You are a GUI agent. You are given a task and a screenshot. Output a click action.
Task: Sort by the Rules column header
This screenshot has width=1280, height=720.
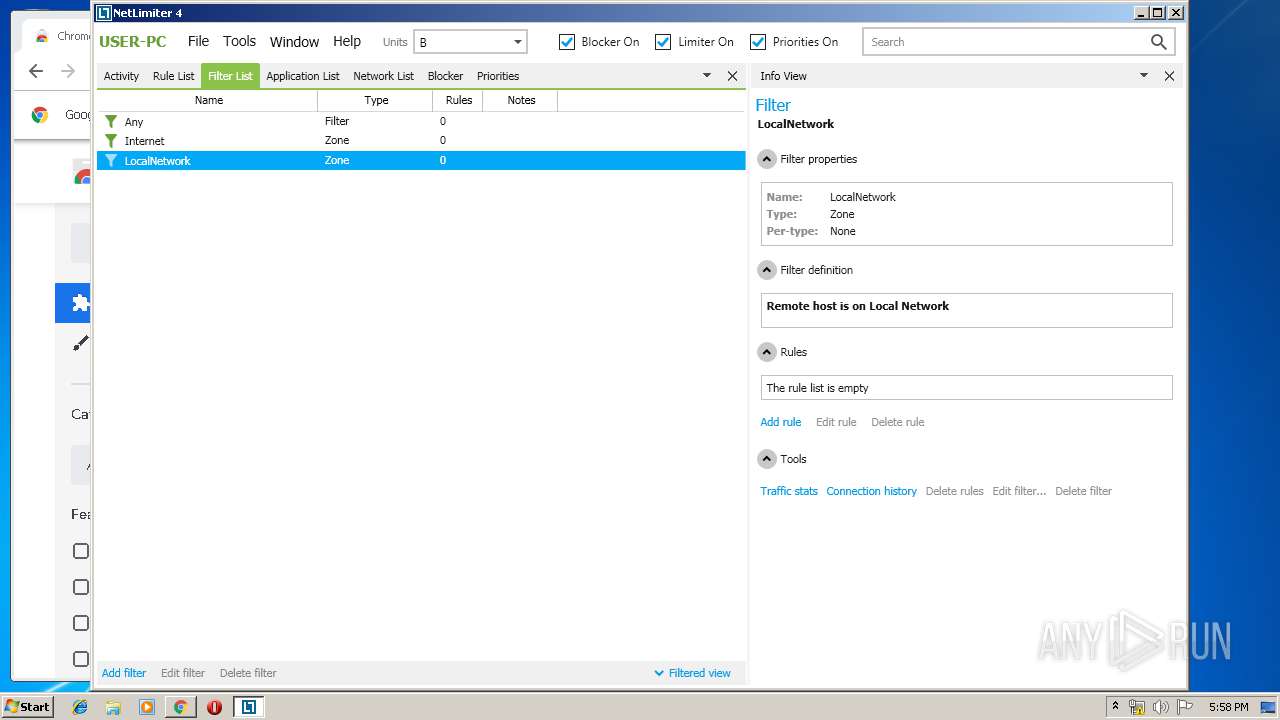pyautogui.click(x=459, y=100)
